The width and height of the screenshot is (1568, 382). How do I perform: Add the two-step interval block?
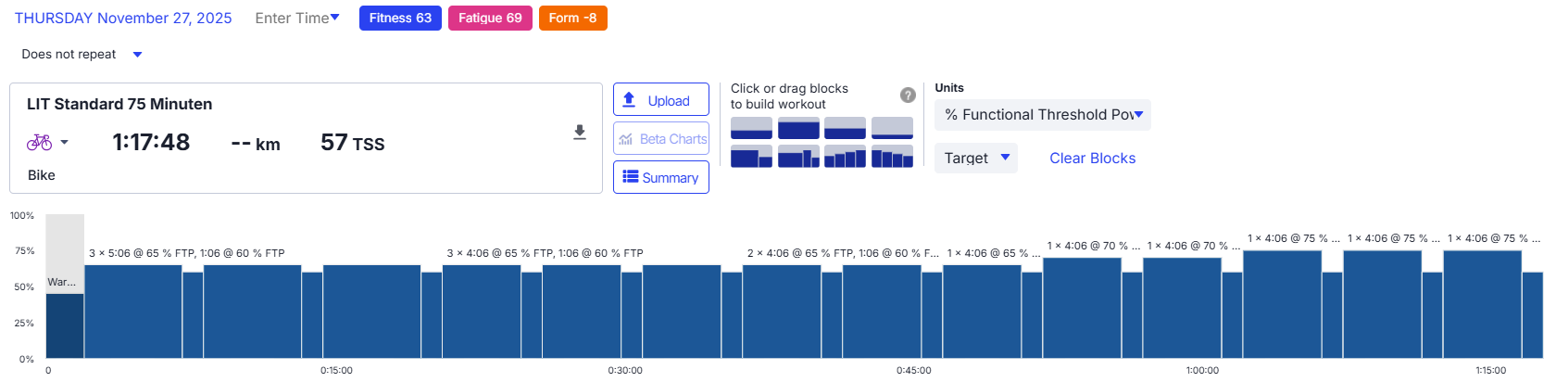pos(751,157)
